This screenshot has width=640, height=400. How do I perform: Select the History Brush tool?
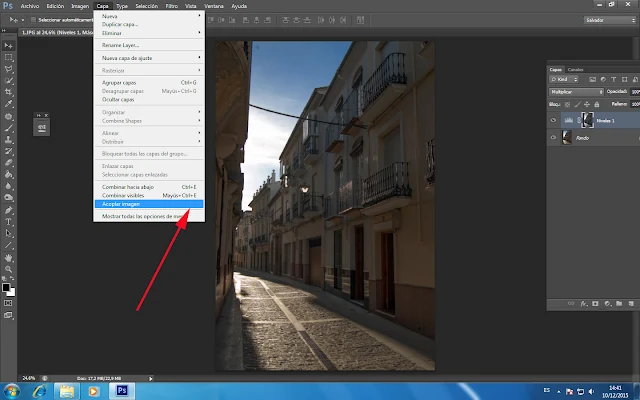(9, 151)
